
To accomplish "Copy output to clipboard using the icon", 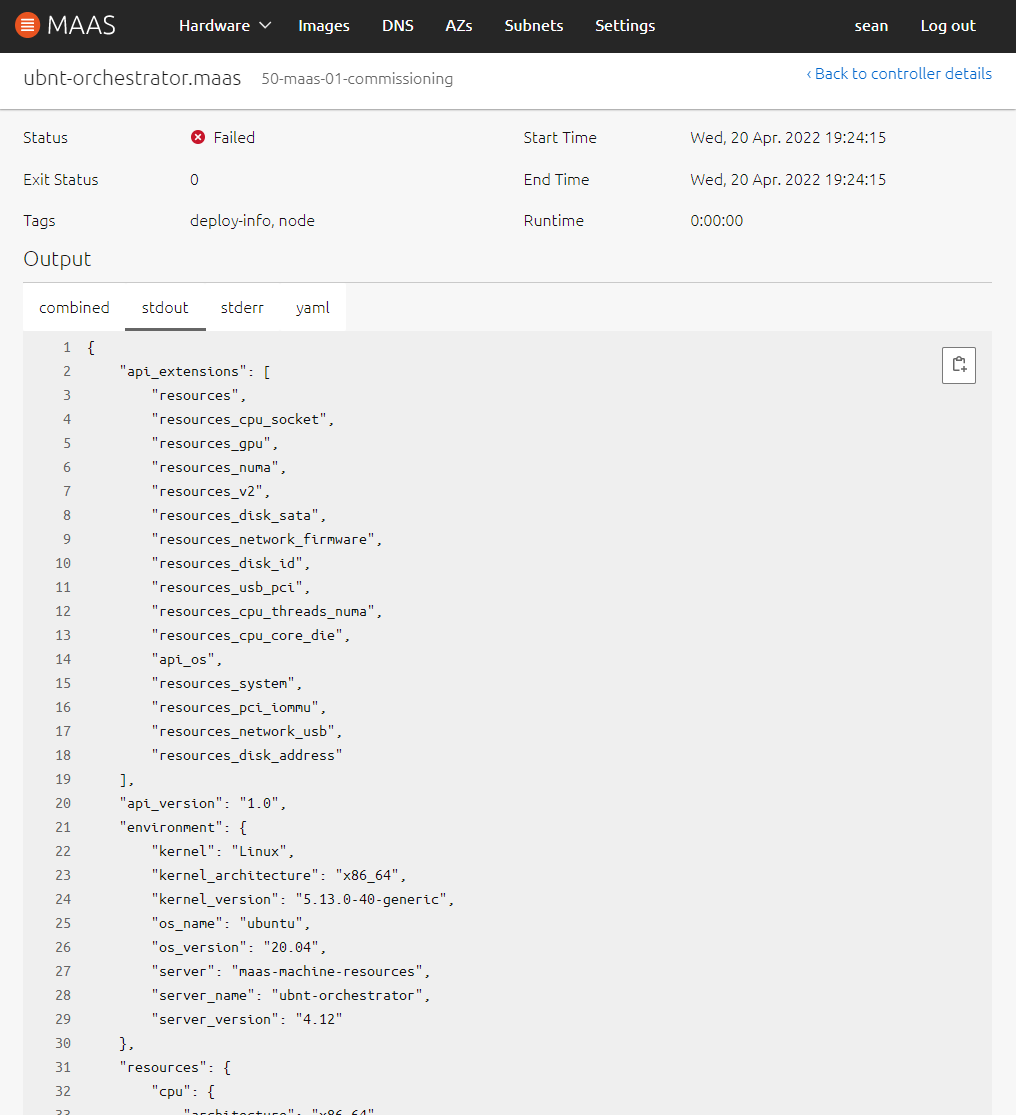I will click(x=958, y=365).
